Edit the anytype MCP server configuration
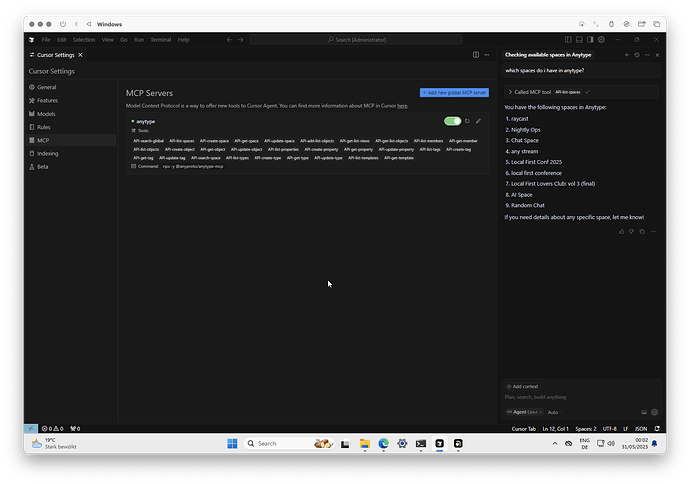The height and width of the screenshot is (484, 690). pos(478,121)
